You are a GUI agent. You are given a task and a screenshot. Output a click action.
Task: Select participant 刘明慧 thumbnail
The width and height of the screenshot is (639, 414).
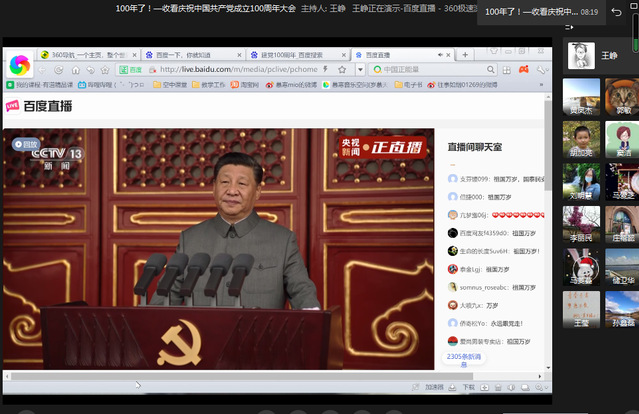coord(581,182)
